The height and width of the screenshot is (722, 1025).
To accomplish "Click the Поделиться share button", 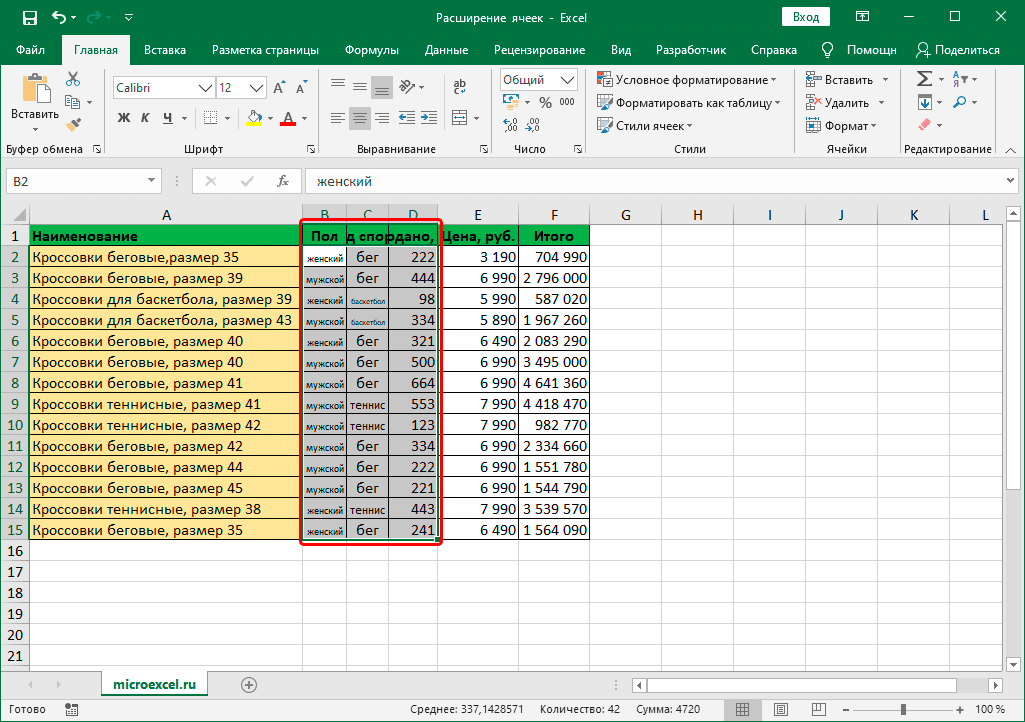I will tap(958, 50).
